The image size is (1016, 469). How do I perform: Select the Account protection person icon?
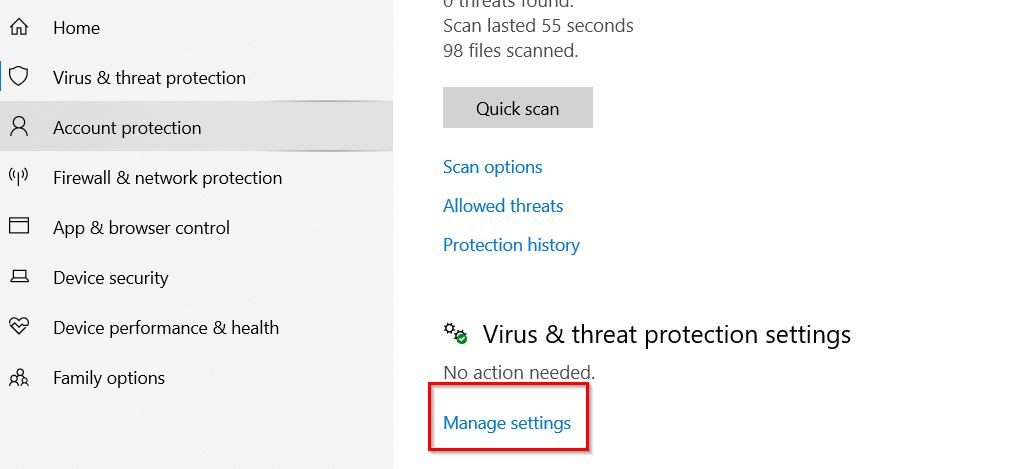tap(19, 126)
